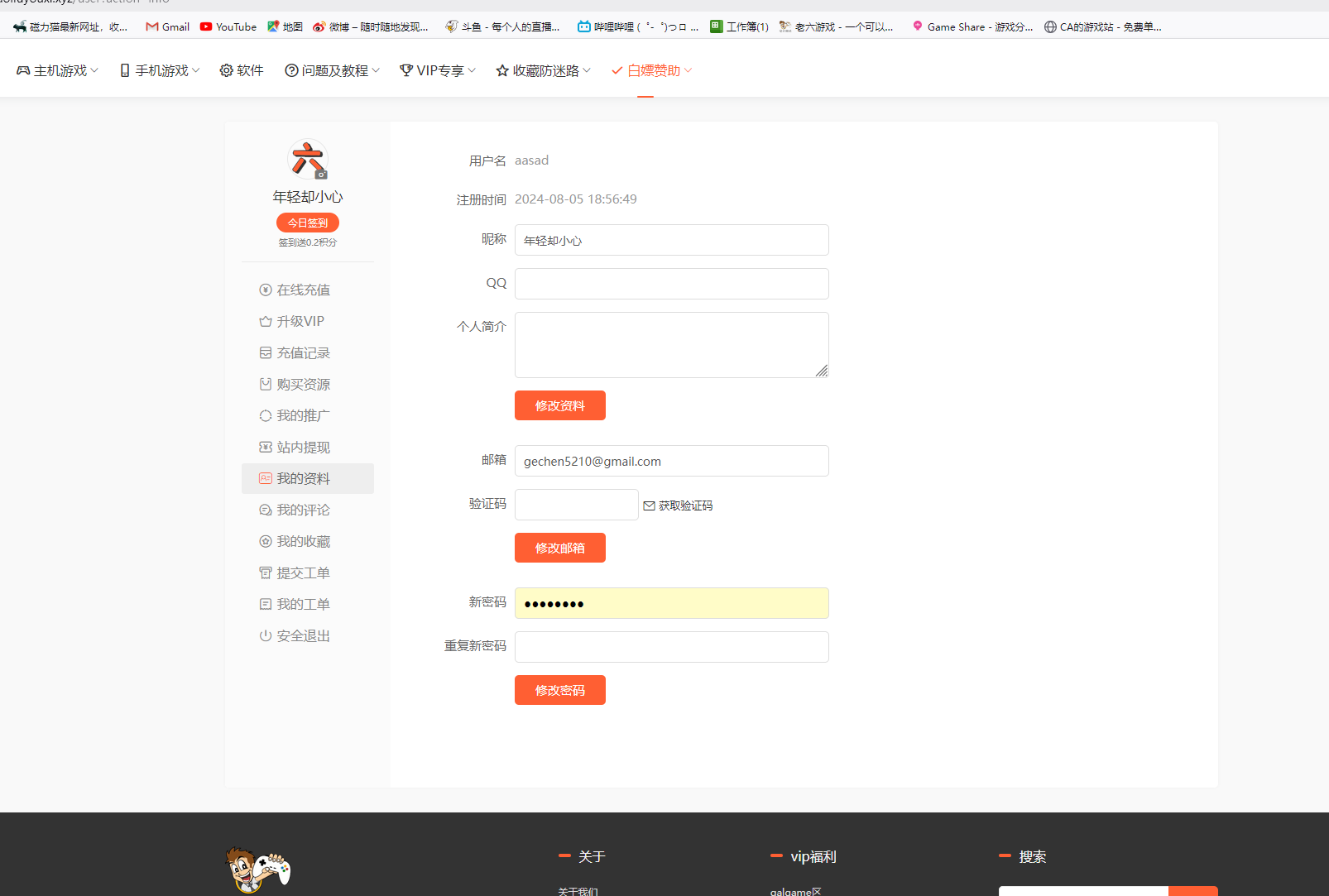
Task: Expand the 主机游戏 dropdown menu
Action: [58, 71]
